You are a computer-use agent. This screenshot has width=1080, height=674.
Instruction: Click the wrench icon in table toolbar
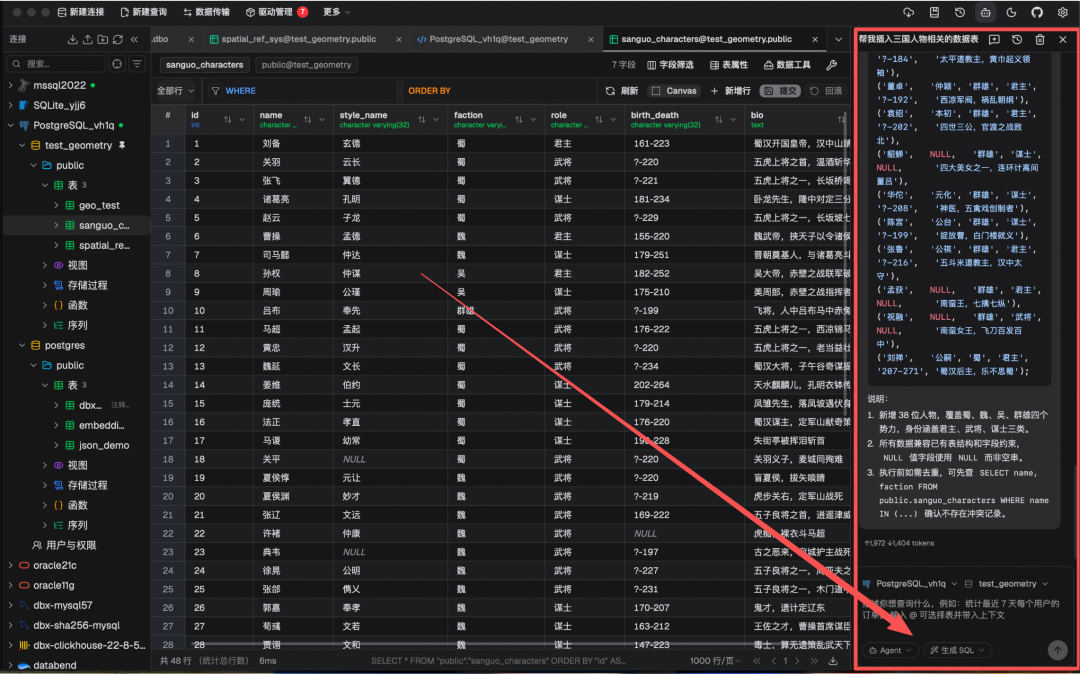click(831, 65)
